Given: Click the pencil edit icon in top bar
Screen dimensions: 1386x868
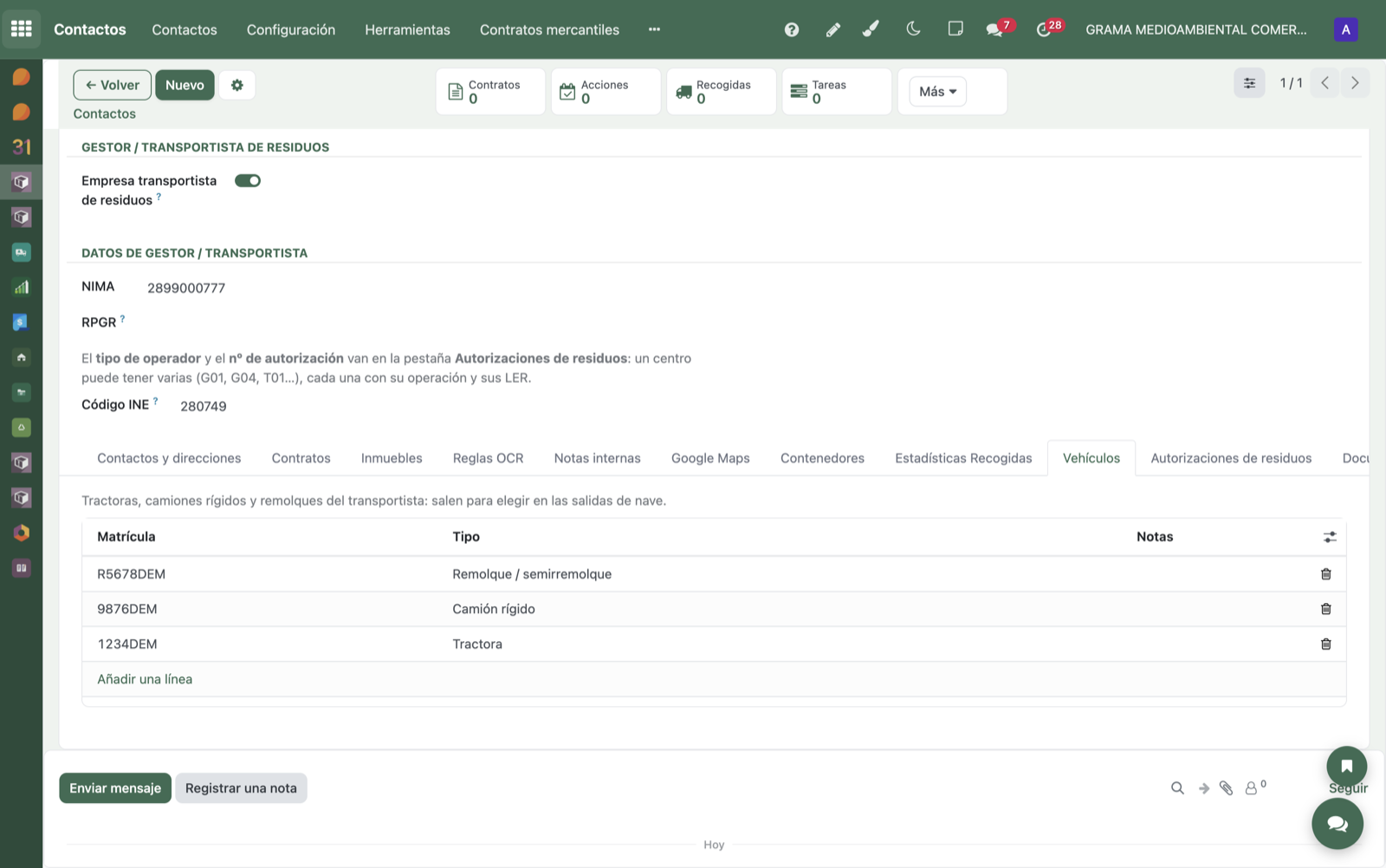Looking at the screenshot, I should tap(832, 29).
